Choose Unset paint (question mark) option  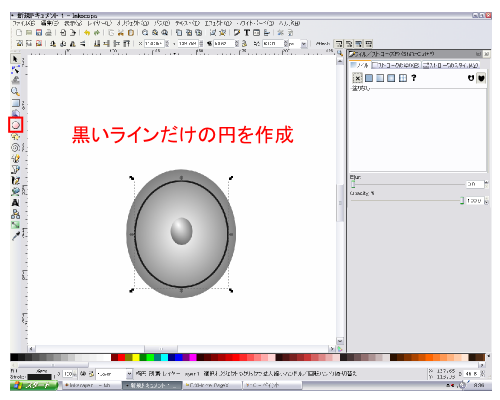click(414, 78)
